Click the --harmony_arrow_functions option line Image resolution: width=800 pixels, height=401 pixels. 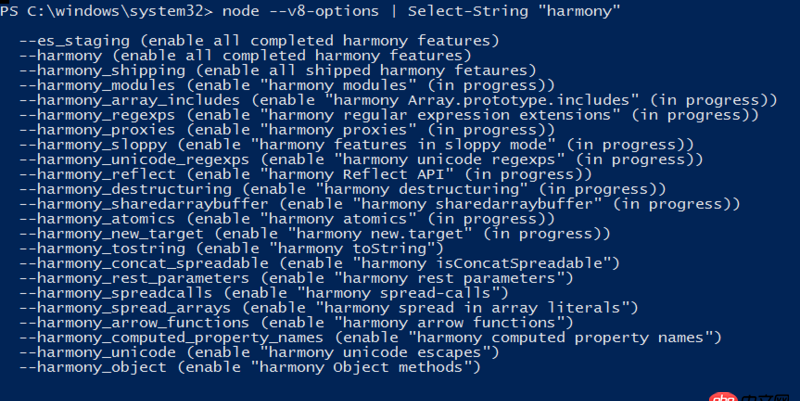[296, 322]
